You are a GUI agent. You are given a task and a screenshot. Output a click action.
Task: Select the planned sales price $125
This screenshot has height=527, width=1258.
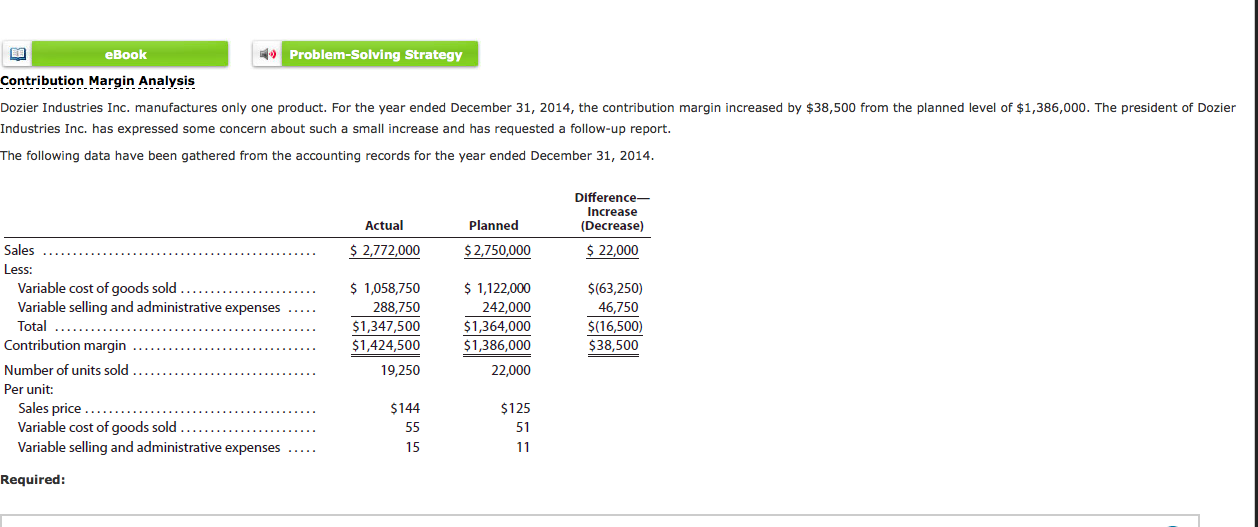pyautogui.click(x=515, y=408)
